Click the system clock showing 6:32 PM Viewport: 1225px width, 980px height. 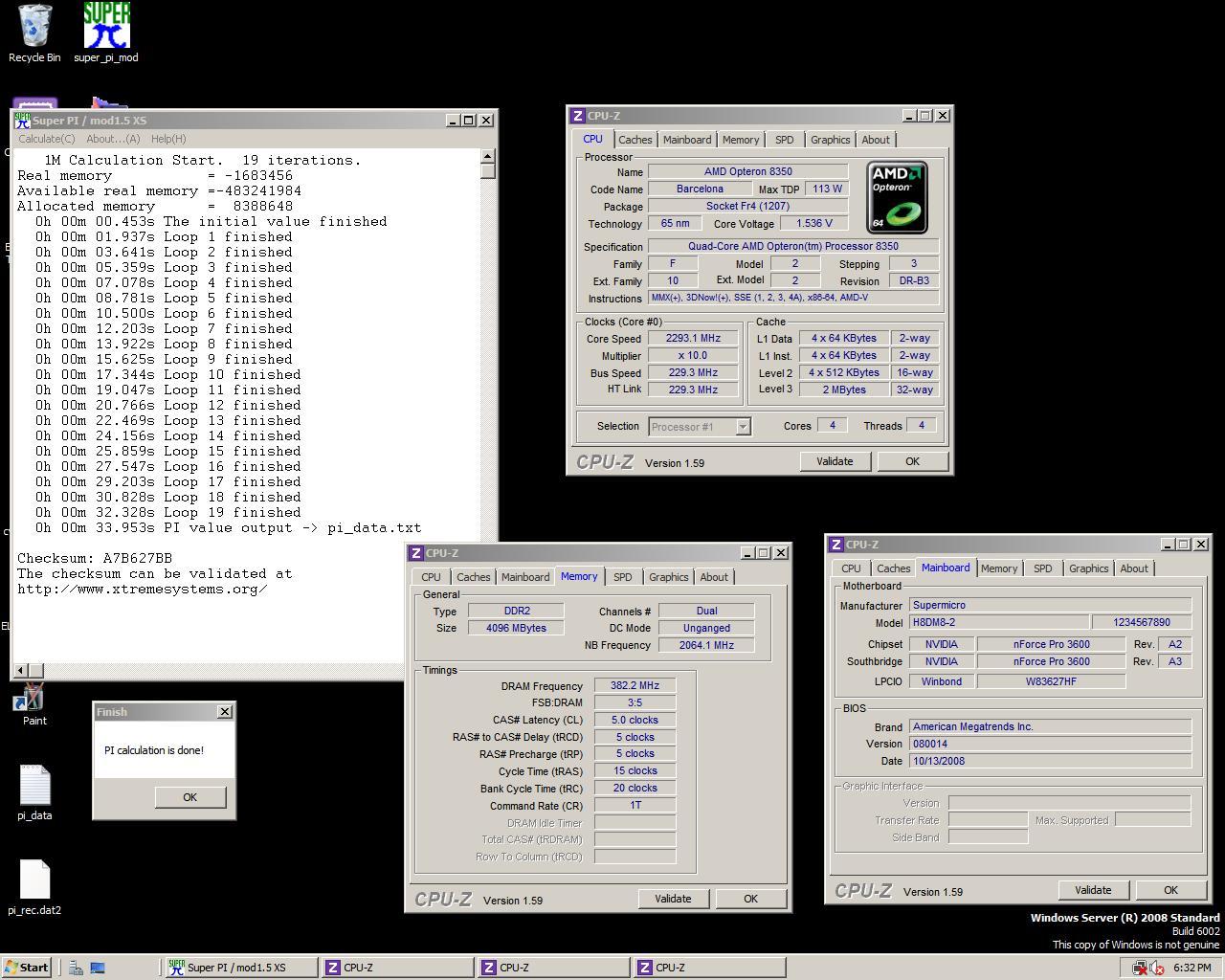pyautogui.click(x=1192, y=968)
